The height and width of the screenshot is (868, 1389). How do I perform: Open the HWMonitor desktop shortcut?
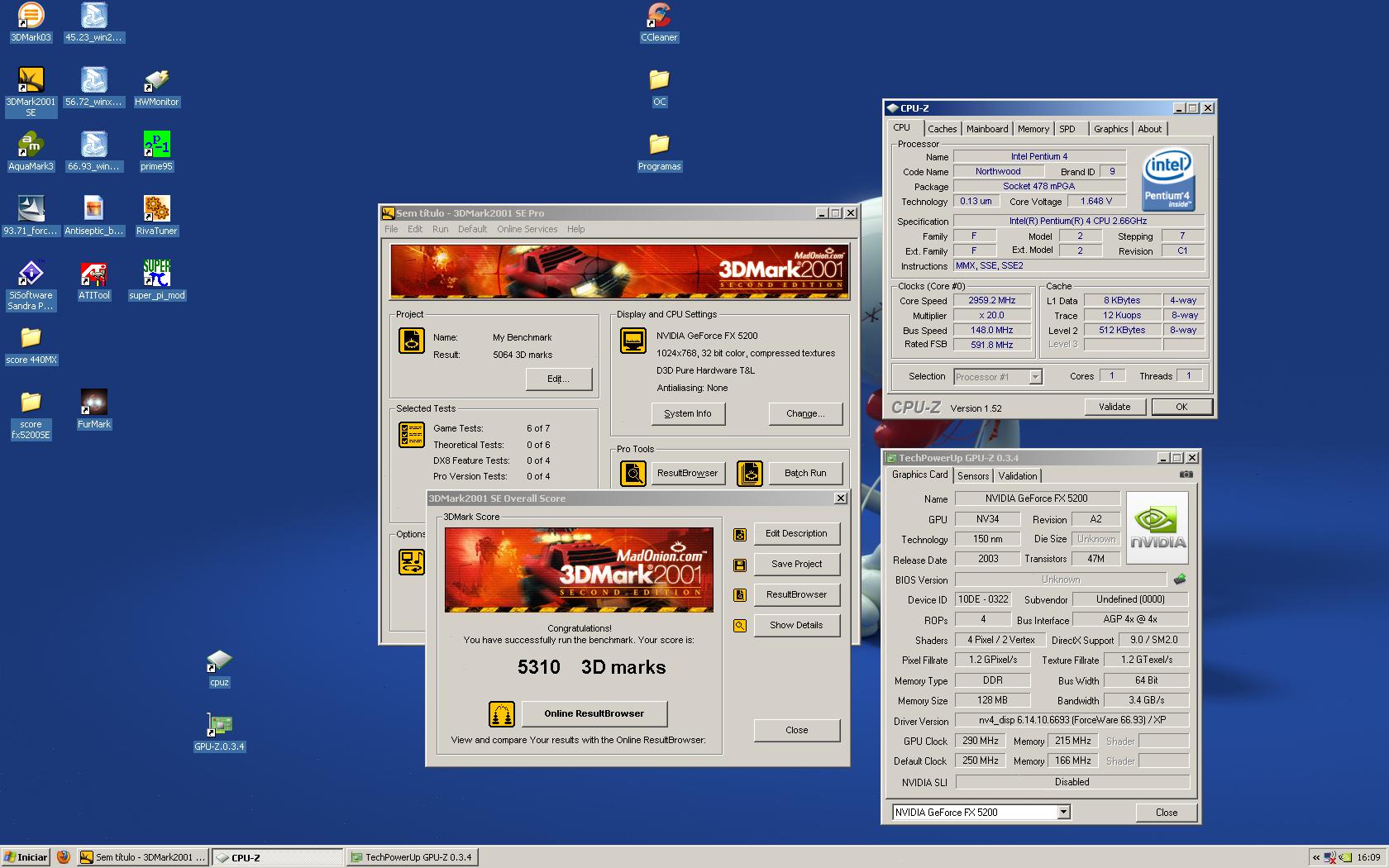point(156,87)
